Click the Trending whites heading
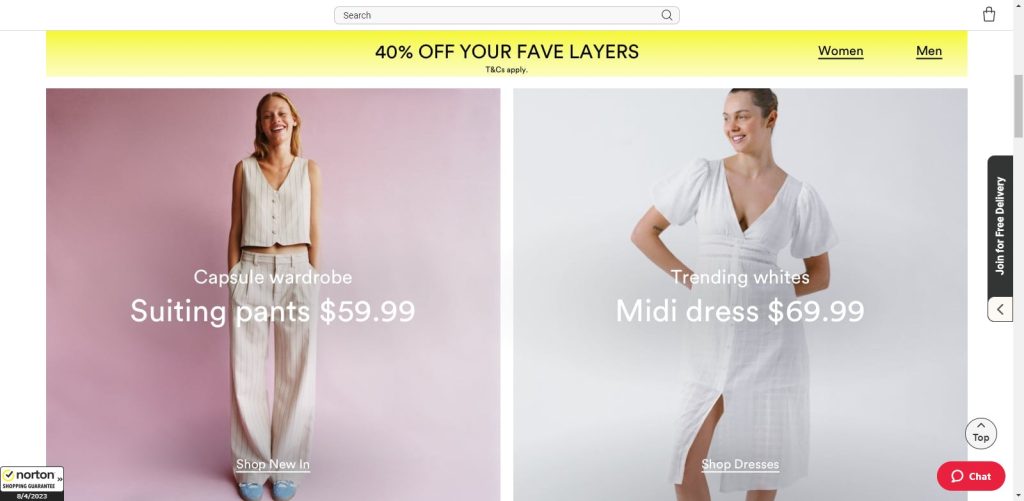This screenshot has height=501, width=1024. pyautogui.click(x=740, y=277)
